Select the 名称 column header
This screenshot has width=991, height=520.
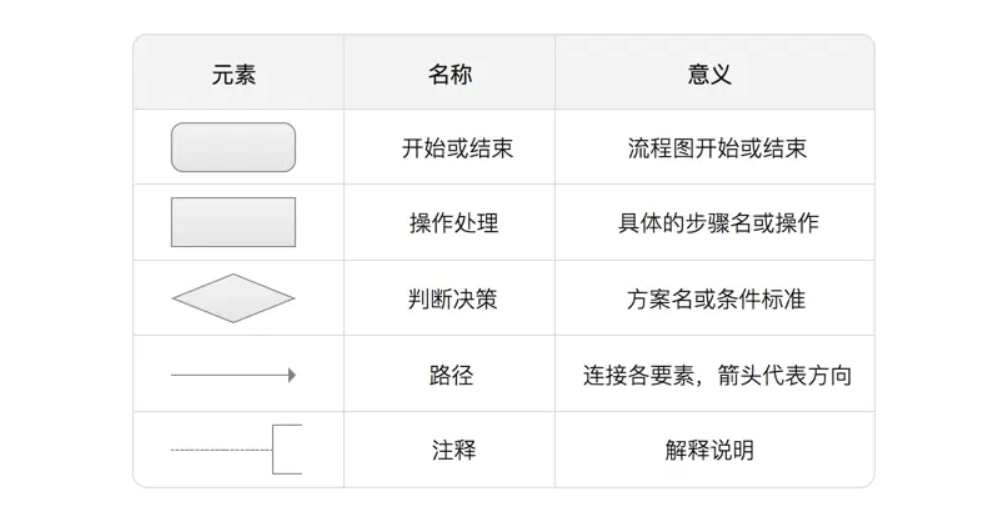pos(450,75)
